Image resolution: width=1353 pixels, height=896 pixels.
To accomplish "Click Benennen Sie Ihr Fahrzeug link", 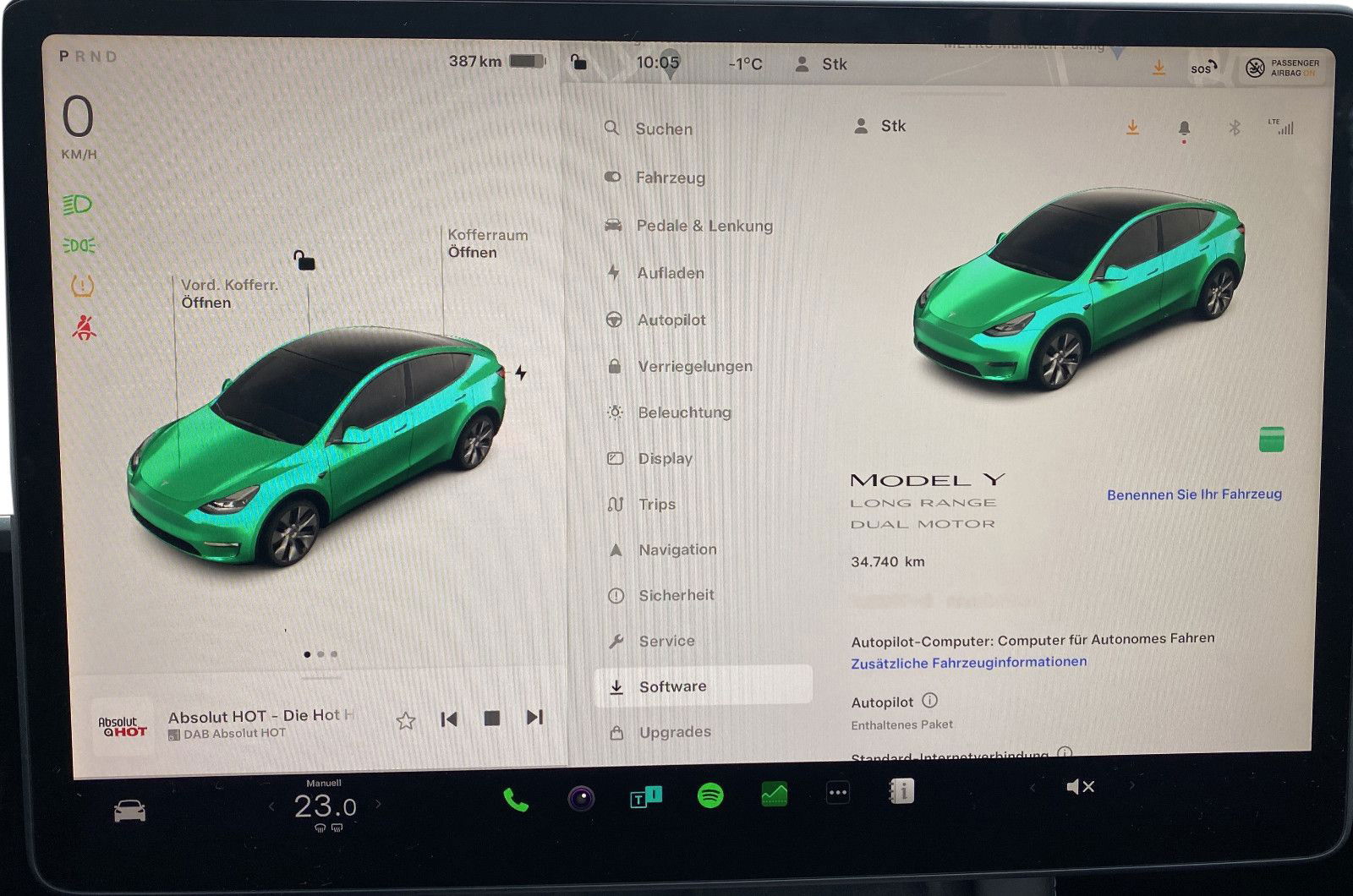I will coord(1194,494).
